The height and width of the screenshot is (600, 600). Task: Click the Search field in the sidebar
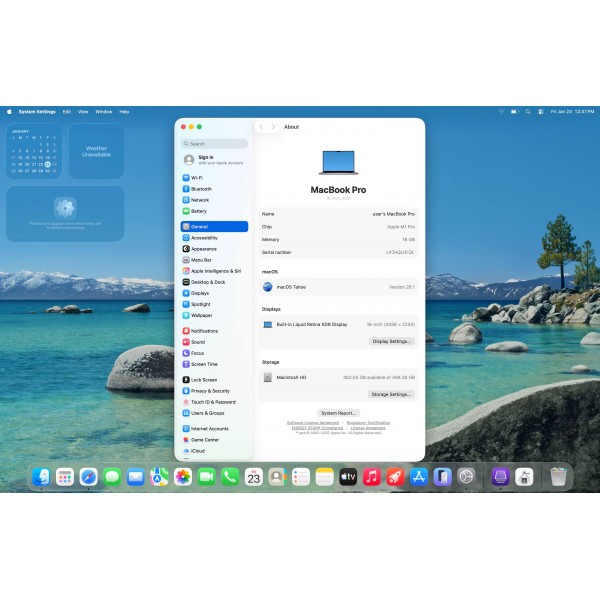(x=214, y=144)
